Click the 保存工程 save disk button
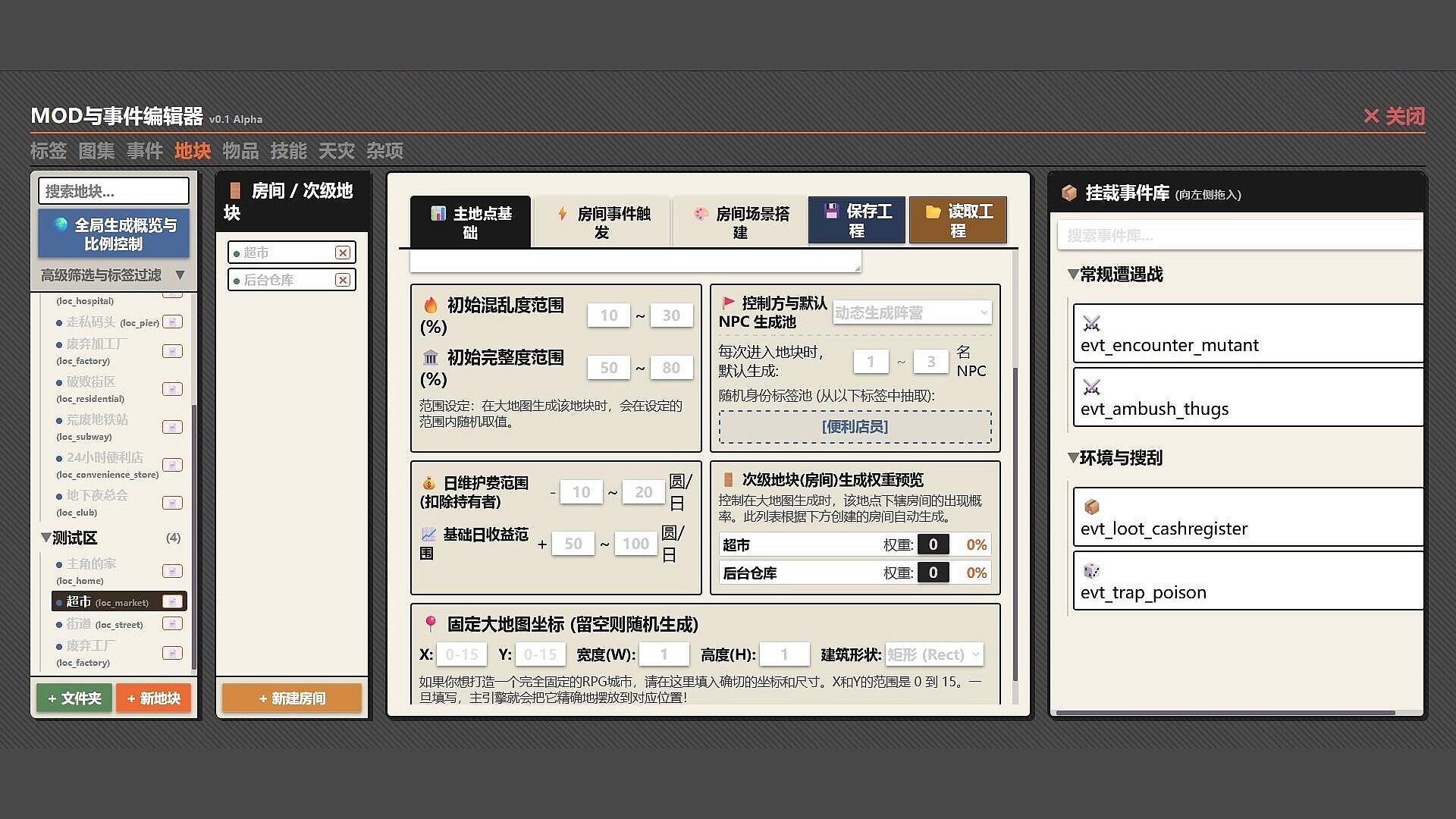Screen dimensions: 1456x819 (857, 221)
